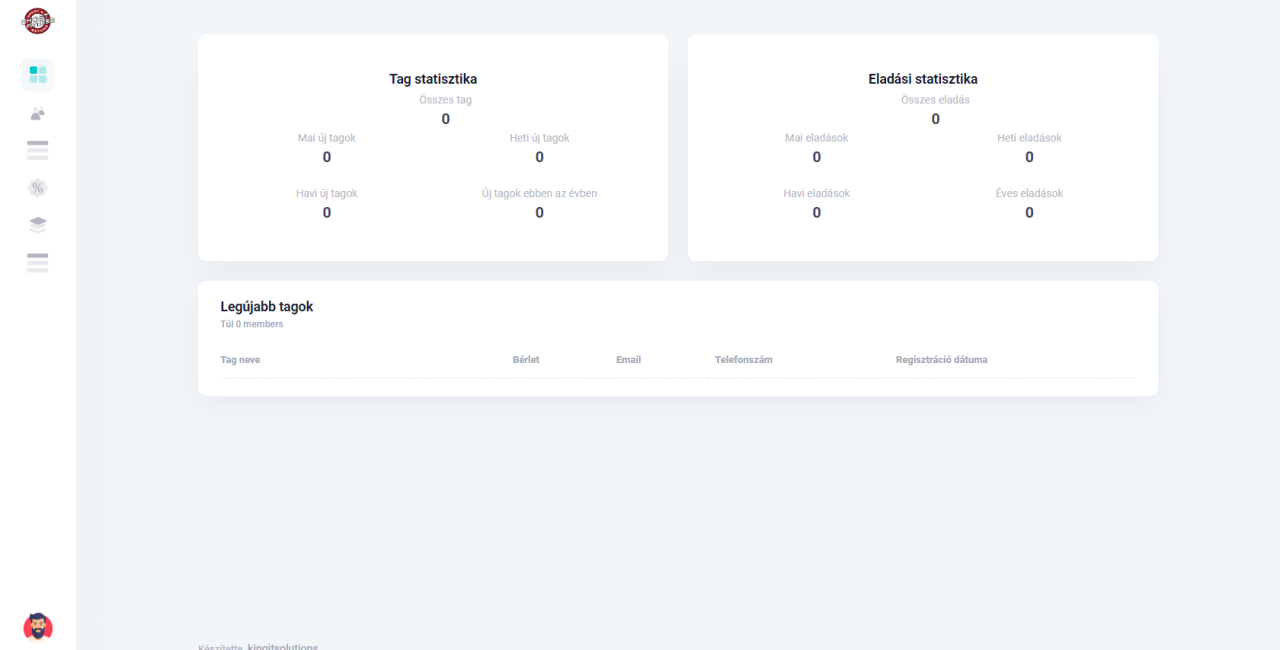Screen dimensions: 1280x650
Task: Open the bottom list icon in sidebar
Action: (x=37, y=262)
